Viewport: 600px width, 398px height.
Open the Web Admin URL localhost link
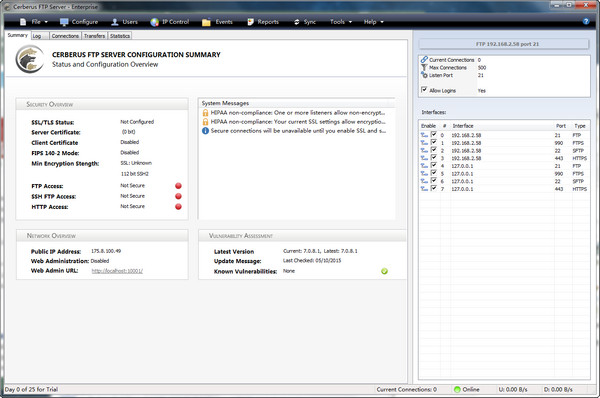[x=117, y=271]
